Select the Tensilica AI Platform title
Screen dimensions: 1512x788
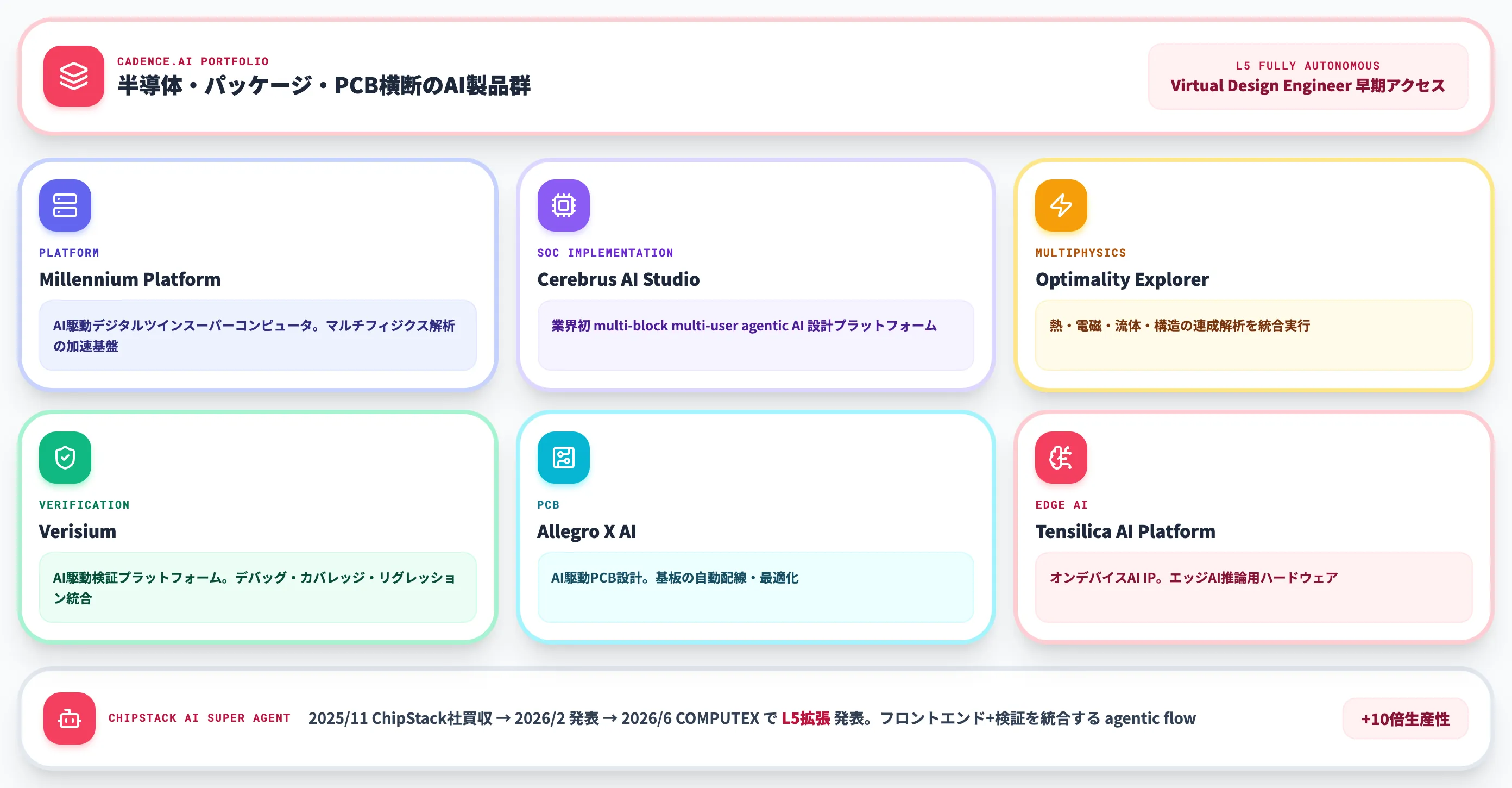pyautogui.click(x=1125, y=531)
